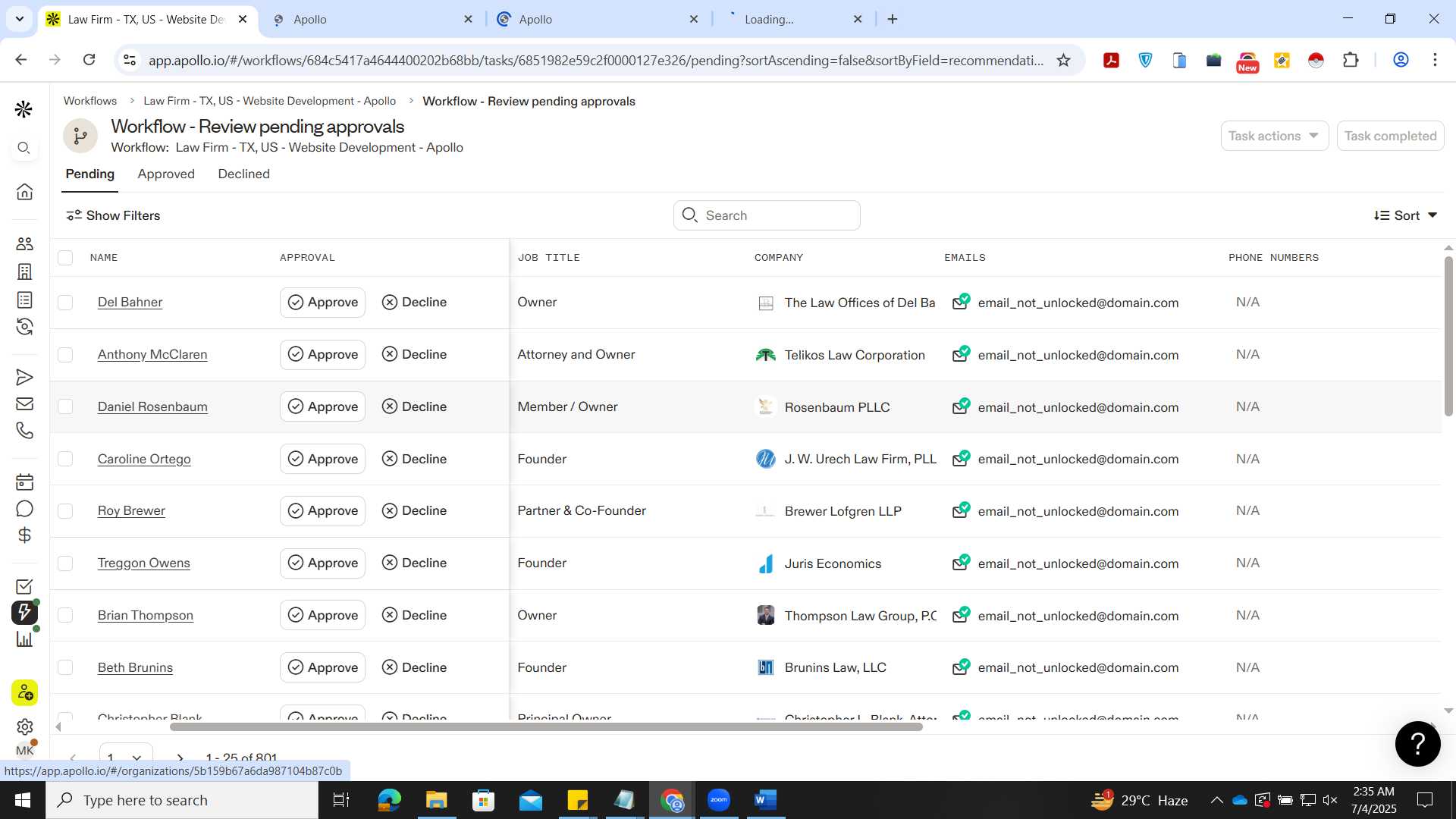Image resolution: width=1456 pixels, height=819 pixels.
Task: Open the browser Extensions puzzle icon
Action: pyautogui.click(x=1351, y=60)
